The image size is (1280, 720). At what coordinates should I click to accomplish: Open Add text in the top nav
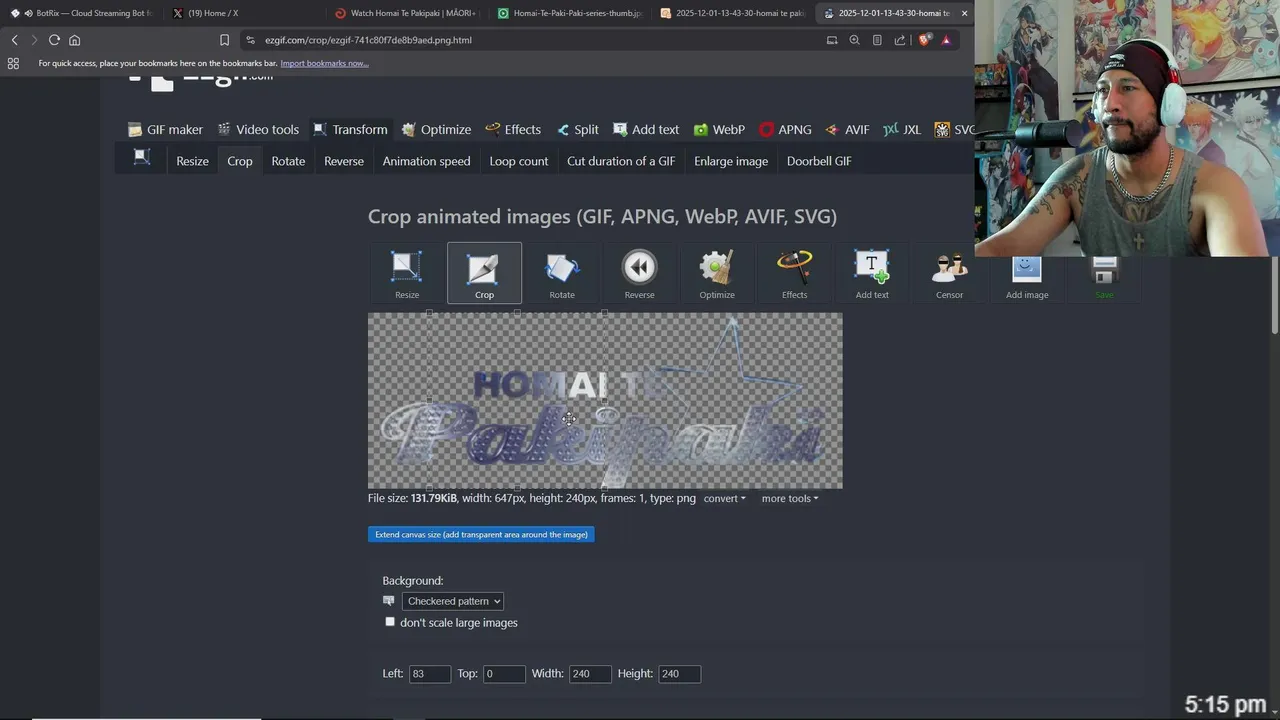coord(646,129)
